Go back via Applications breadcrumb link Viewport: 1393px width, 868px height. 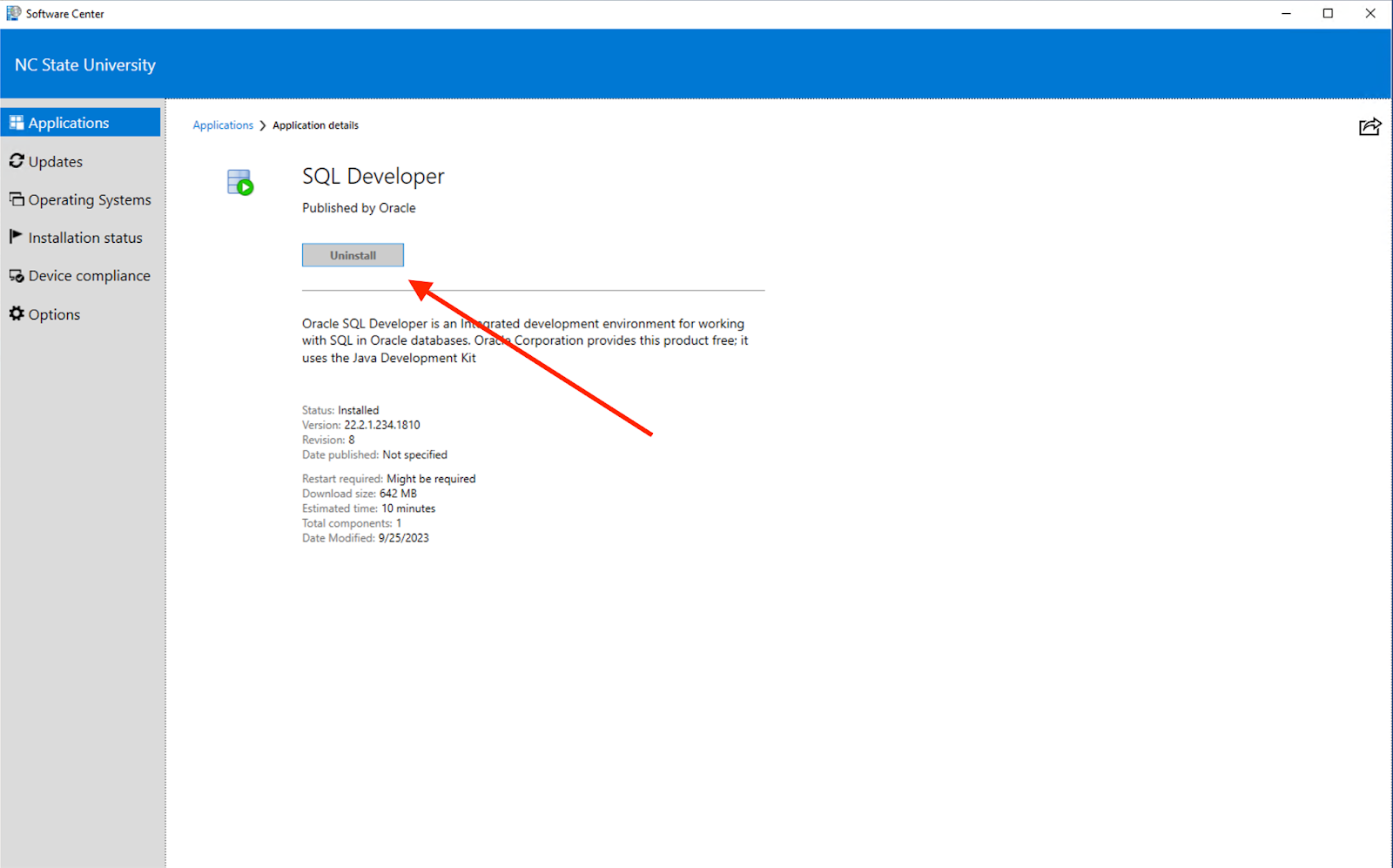point(223,125)
